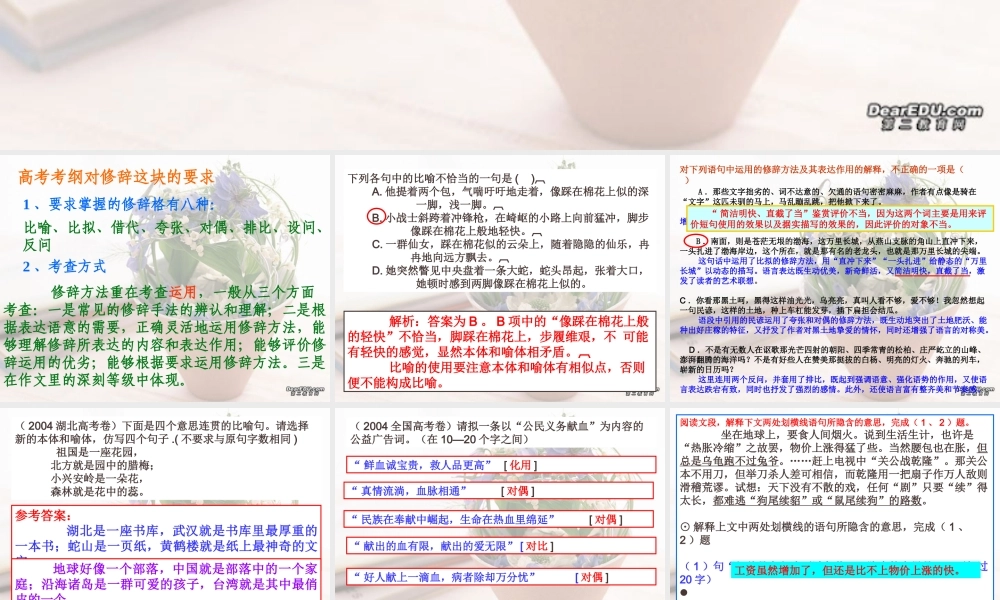Click the heading 1、要求掌握的修辞格有八种

tap(119, 205)
